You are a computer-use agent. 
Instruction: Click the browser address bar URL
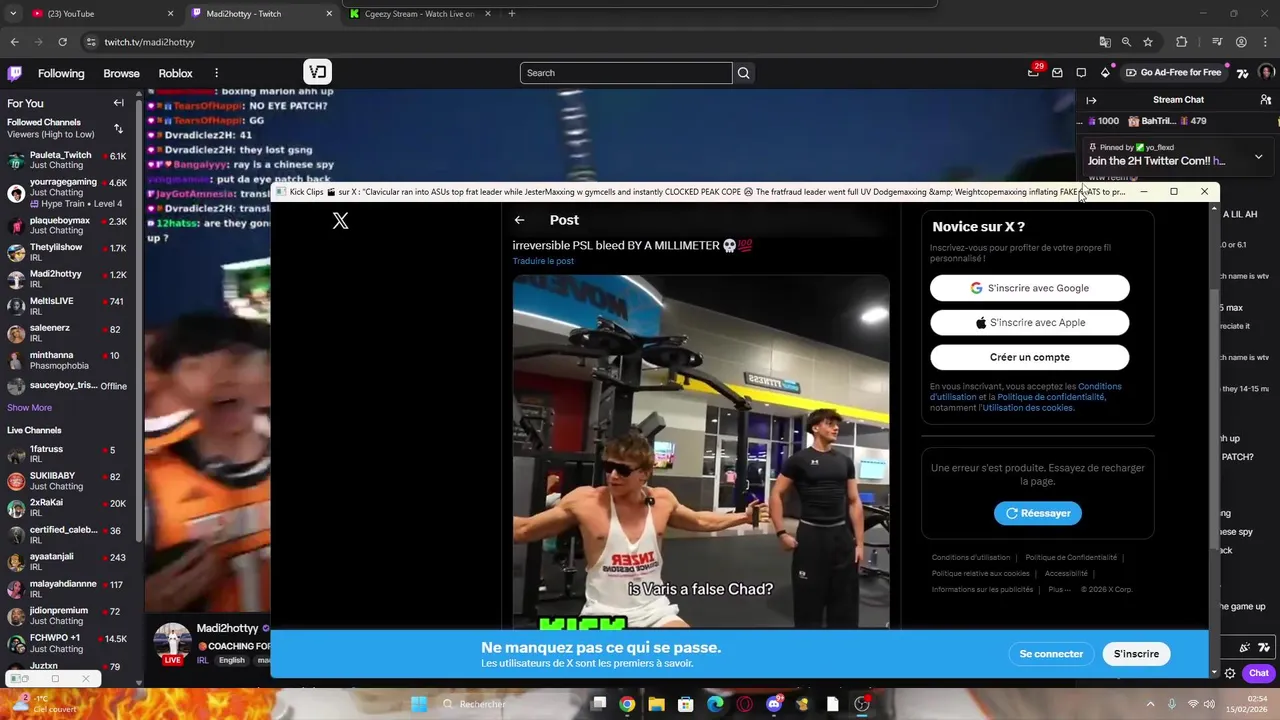(x=149, y=42)
